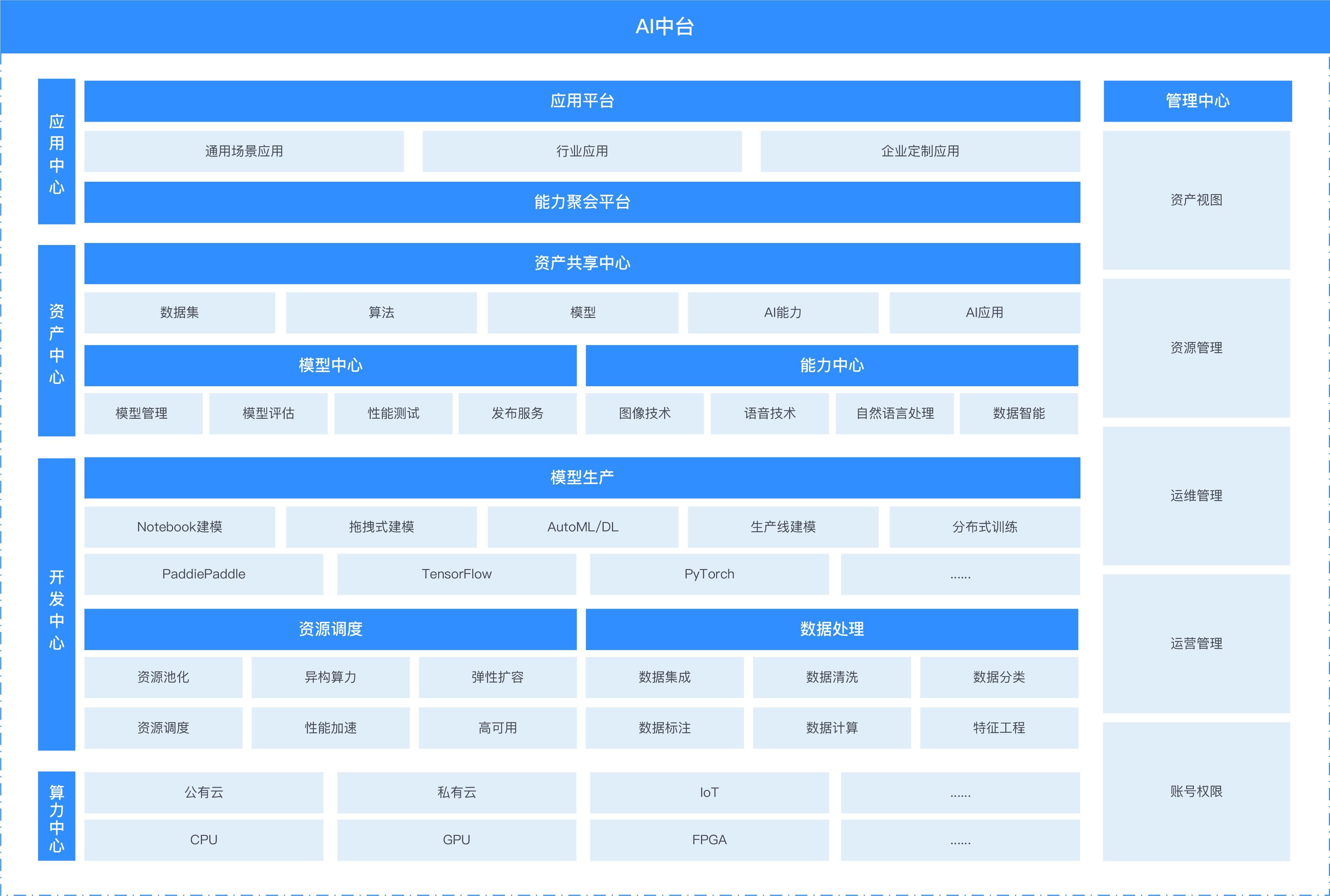Image resolution: width=1330 pixels, height=896 pixels.
Task: Click the PyTorch framework block
Action: [709, 574]
